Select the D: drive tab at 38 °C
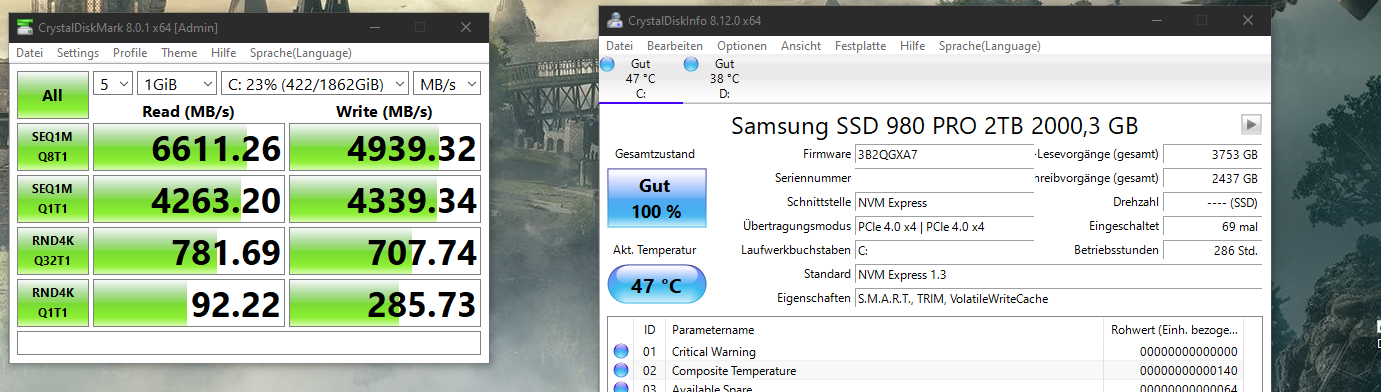The width and height of the screenshot is (1389, 392). pyautogui.click(x=724, y=79)
